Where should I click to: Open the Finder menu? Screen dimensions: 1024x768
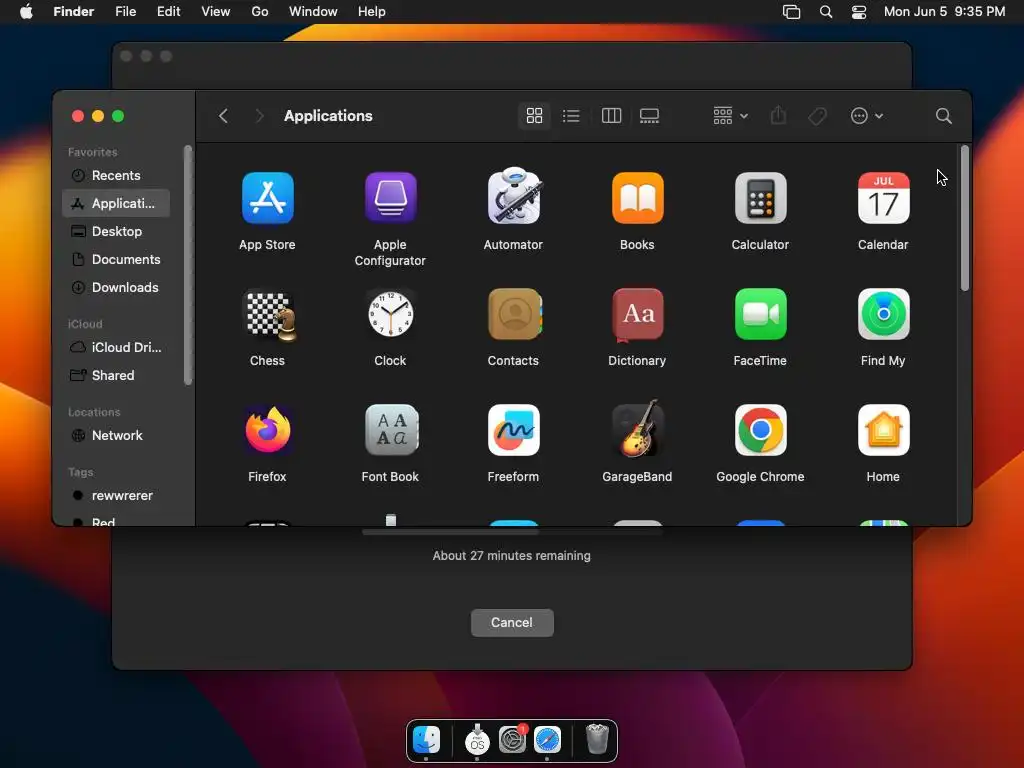pos(74,11)
